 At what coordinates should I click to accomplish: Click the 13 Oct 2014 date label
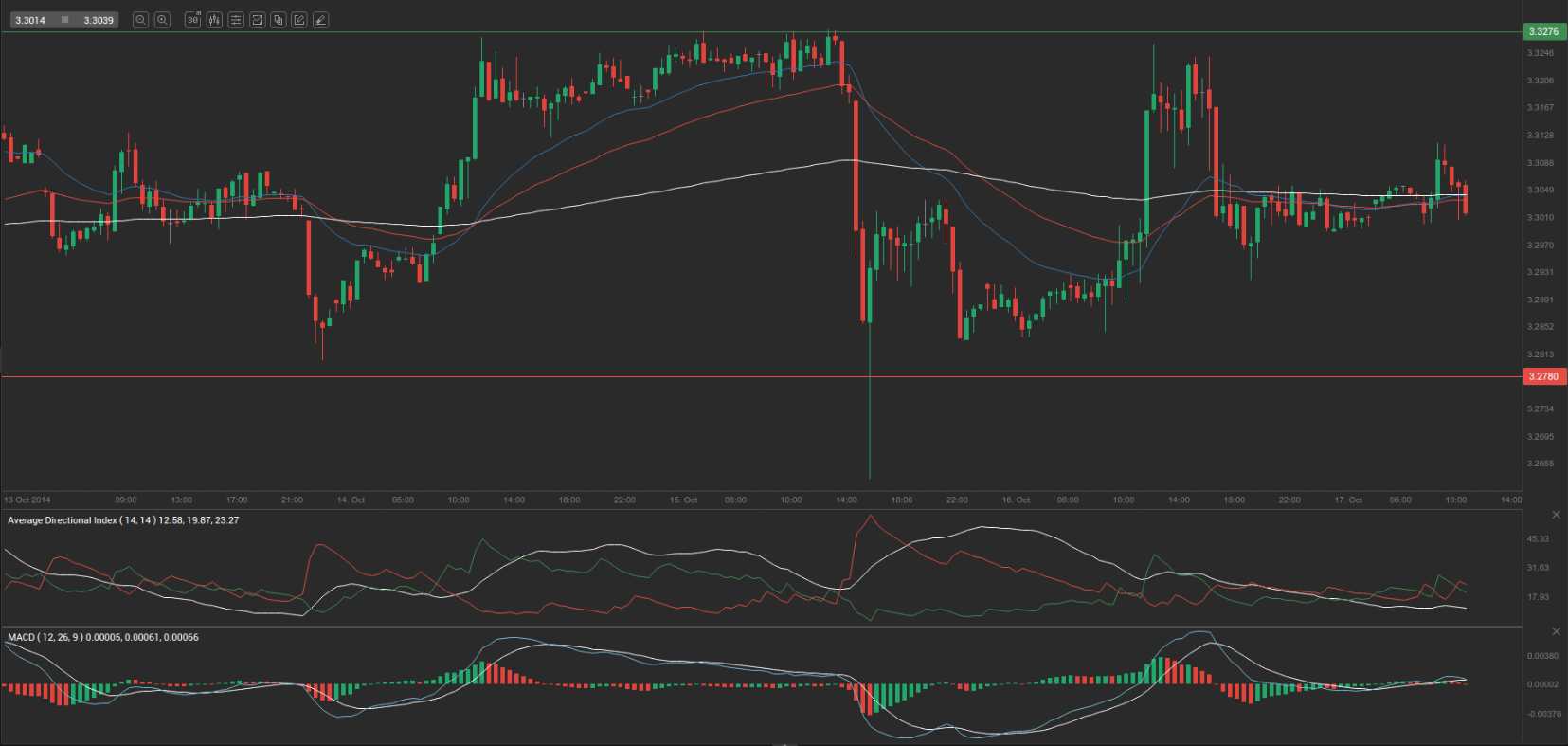tap(27, 500)
